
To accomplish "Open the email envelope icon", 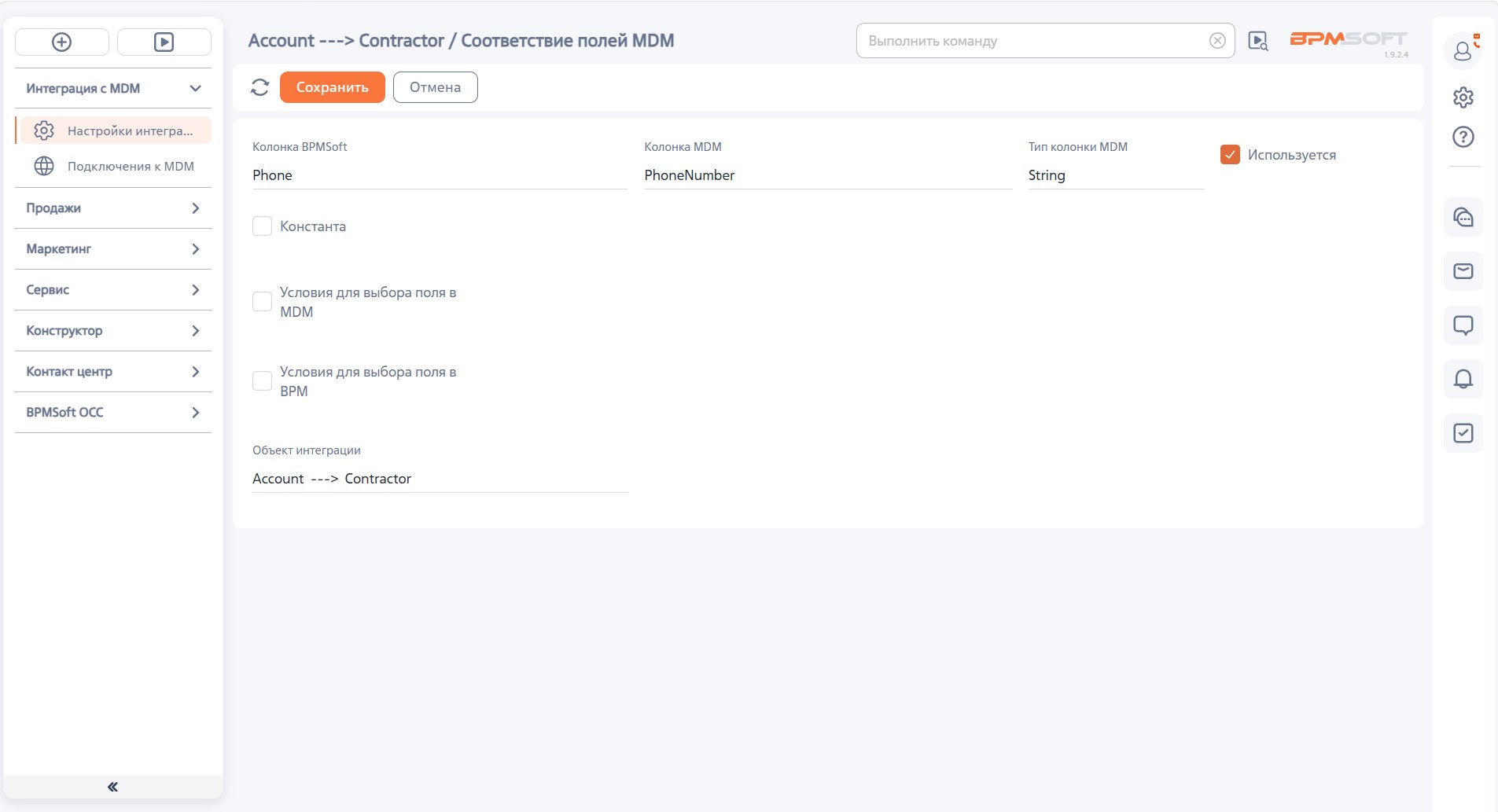I will [x=1463, y=271].
